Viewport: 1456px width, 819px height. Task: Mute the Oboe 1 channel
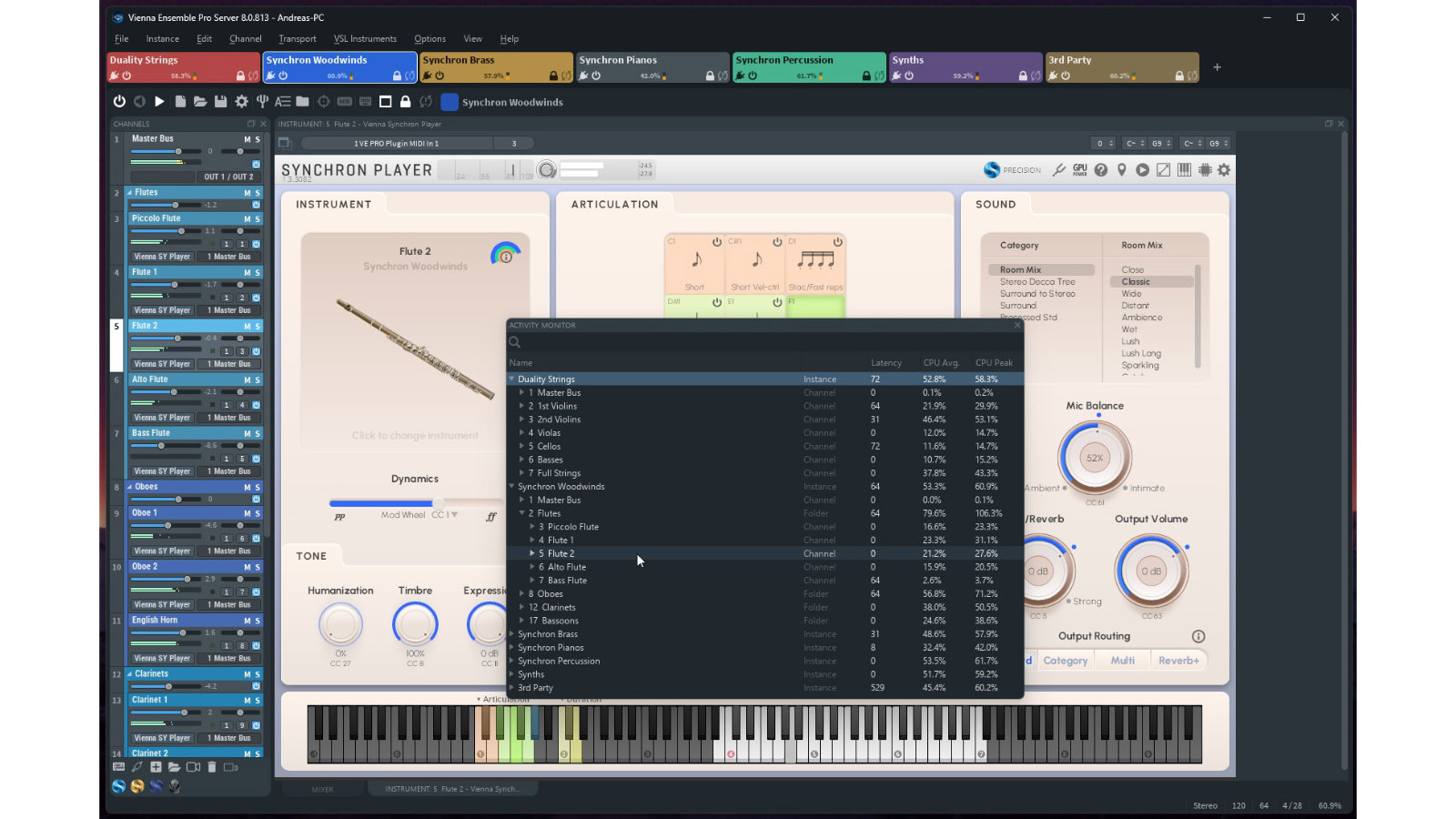click(x=247, y=513)
